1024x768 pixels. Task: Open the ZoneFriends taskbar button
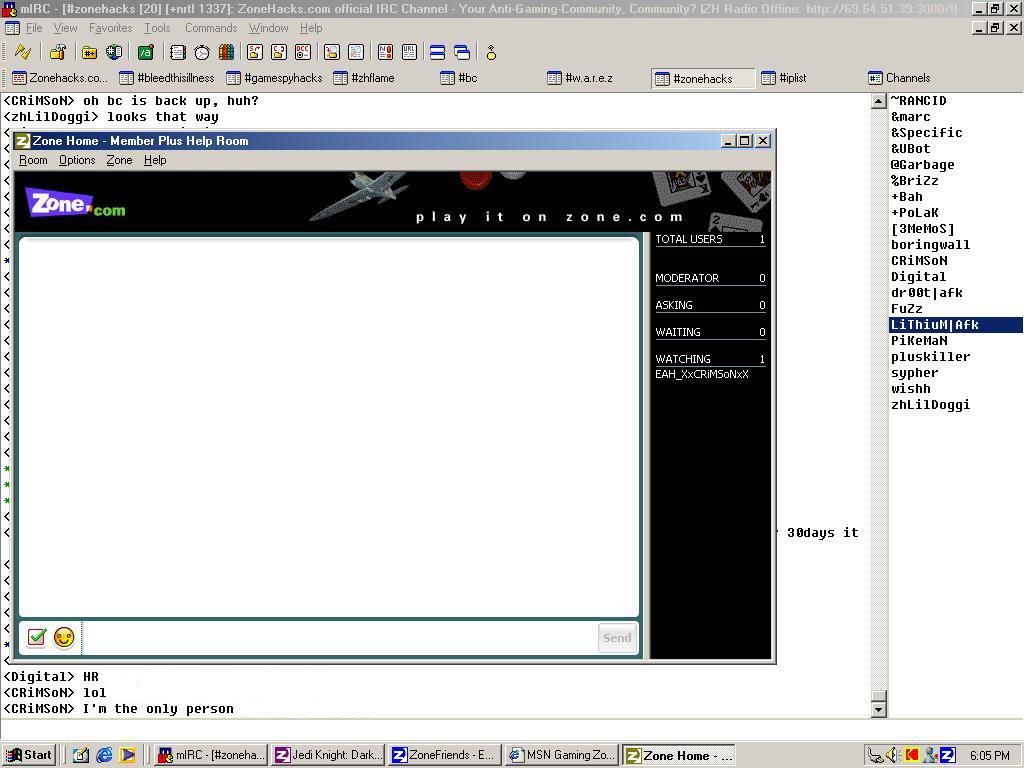coord(445,755)
